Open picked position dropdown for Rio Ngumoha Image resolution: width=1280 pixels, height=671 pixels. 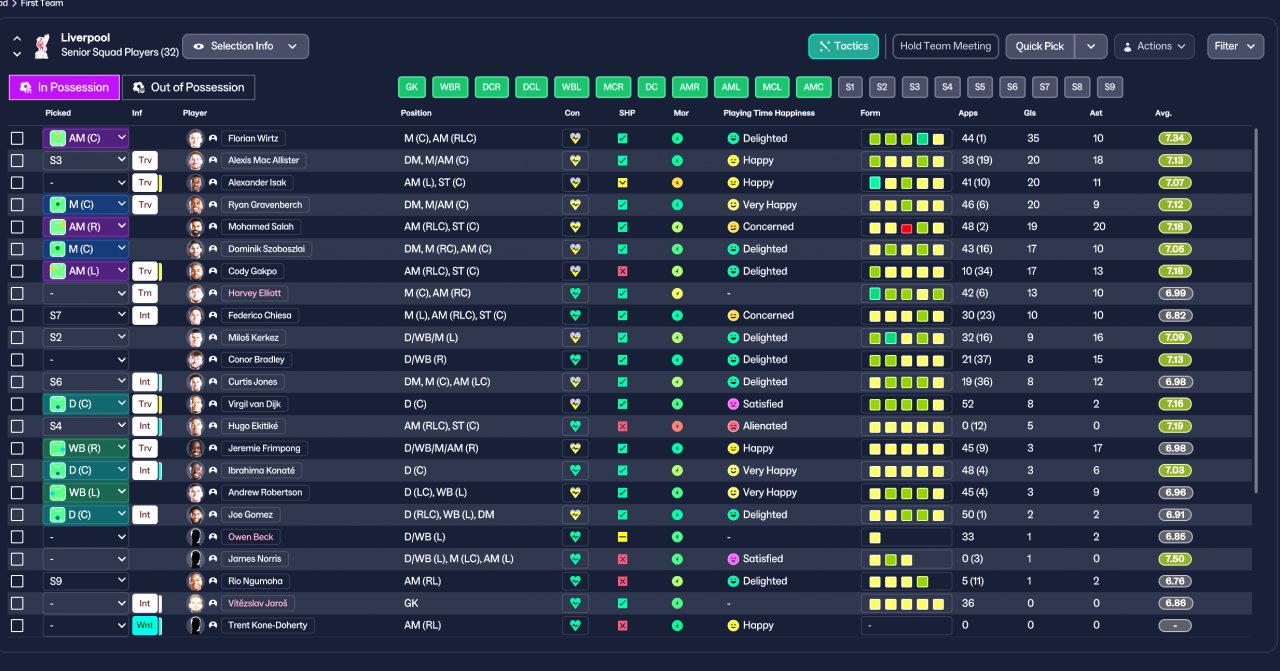(x=86, y=582)
